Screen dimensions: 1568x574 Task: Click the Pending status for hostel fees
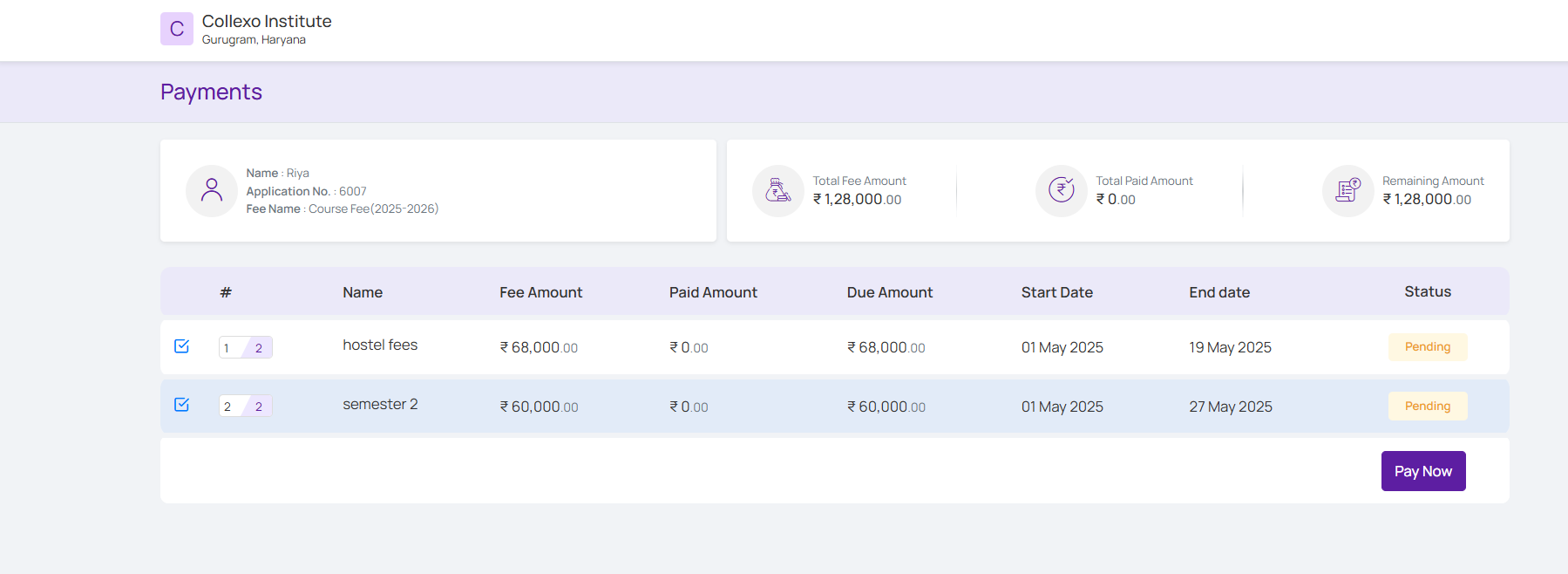[x=1427, y=347]
